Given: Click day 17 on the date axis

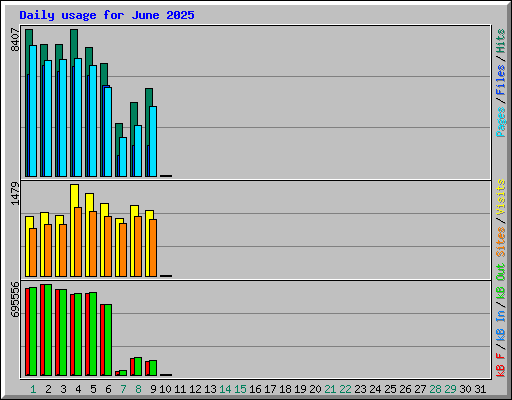Looking at the screenshot, I should click(270, 389).
